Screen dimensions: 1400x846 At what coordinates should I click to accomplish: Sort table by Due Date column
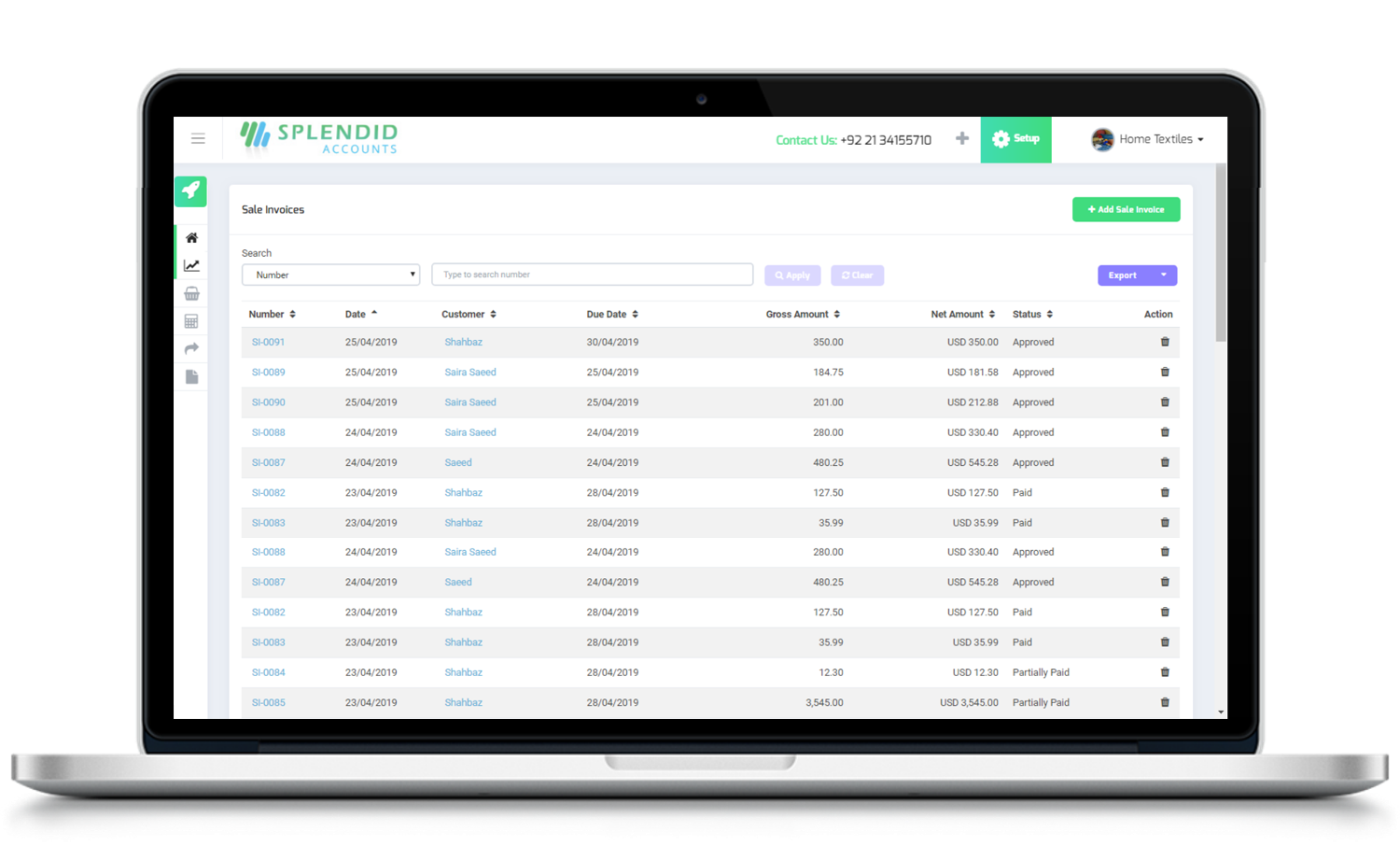pyautogui.click(x=612, y=315)
